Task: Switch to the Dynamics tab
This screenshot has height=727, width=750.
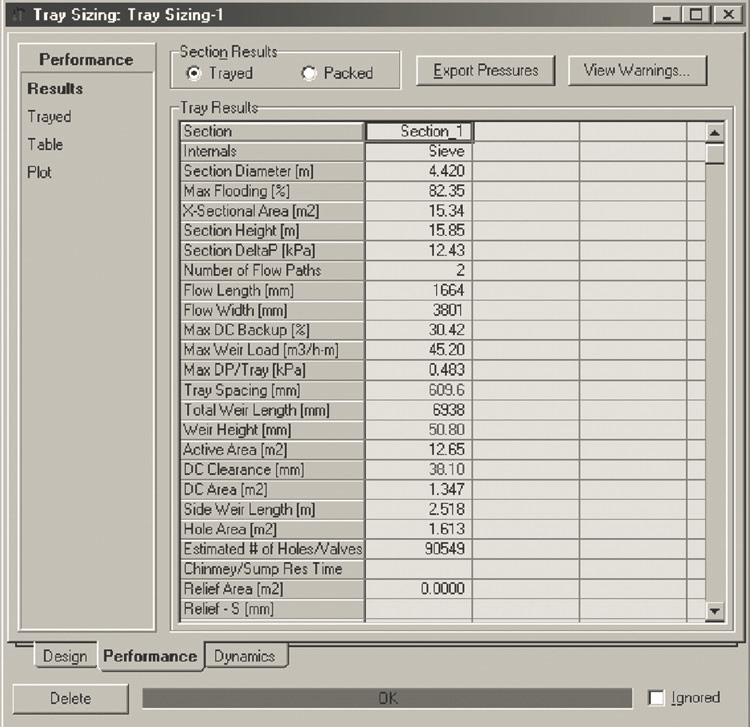Action: pyautogui.click(x=244, y=656)
